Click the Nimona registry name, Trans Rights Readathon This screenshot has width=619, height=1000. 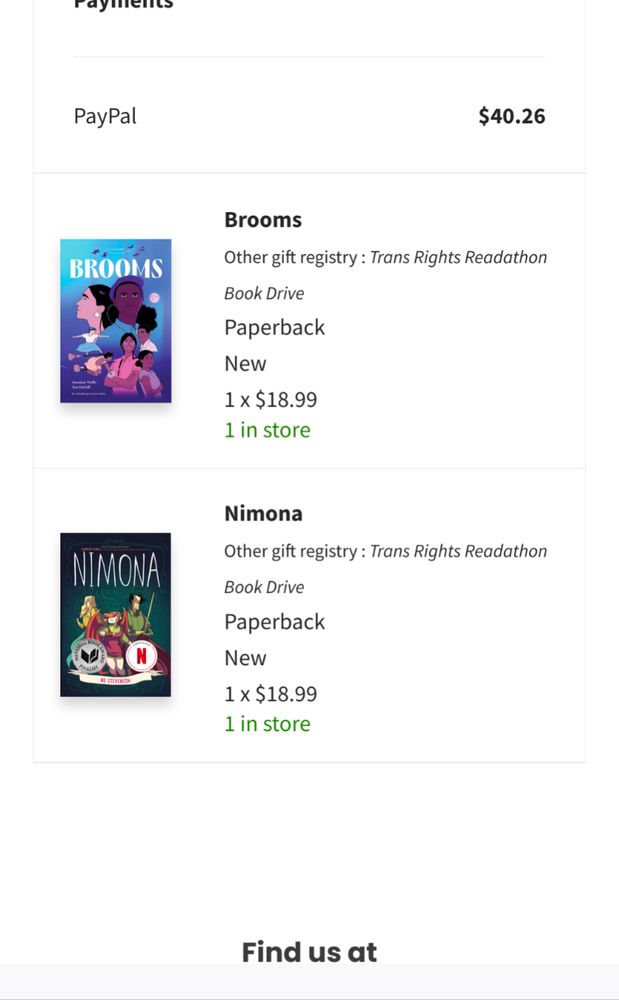click(458, 551)
